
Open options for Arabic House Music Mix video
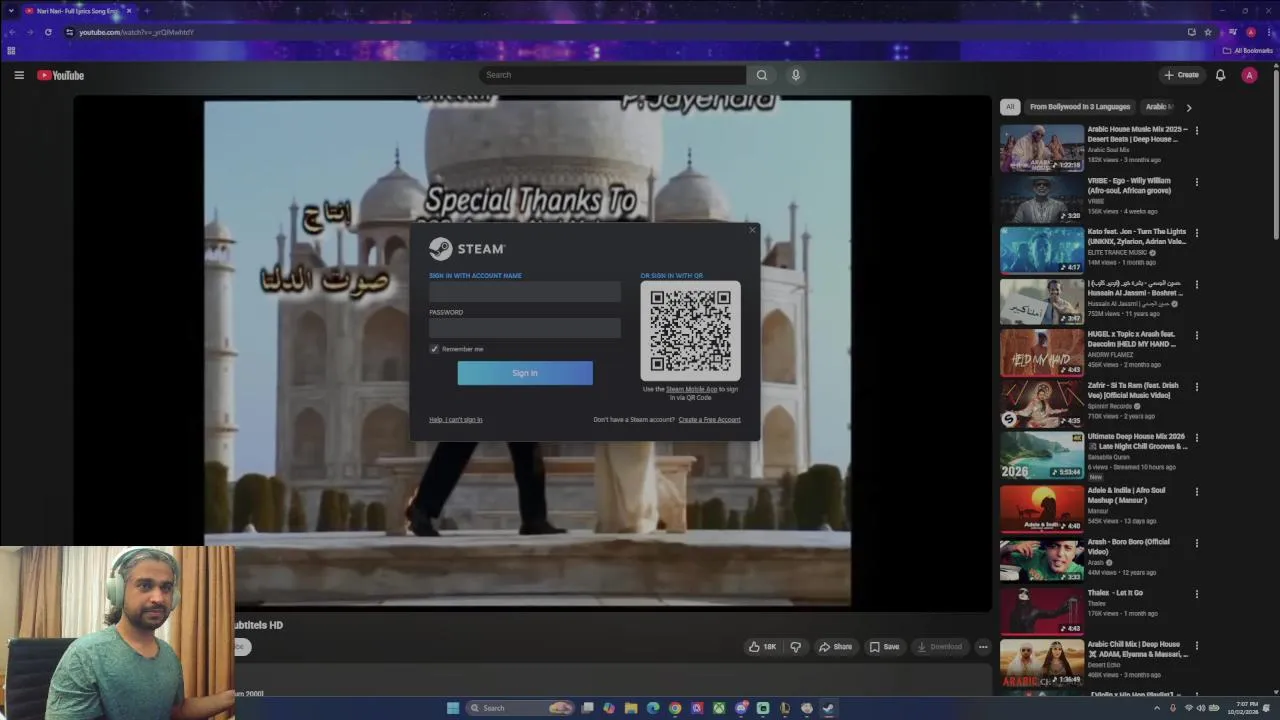(1196, 130)
